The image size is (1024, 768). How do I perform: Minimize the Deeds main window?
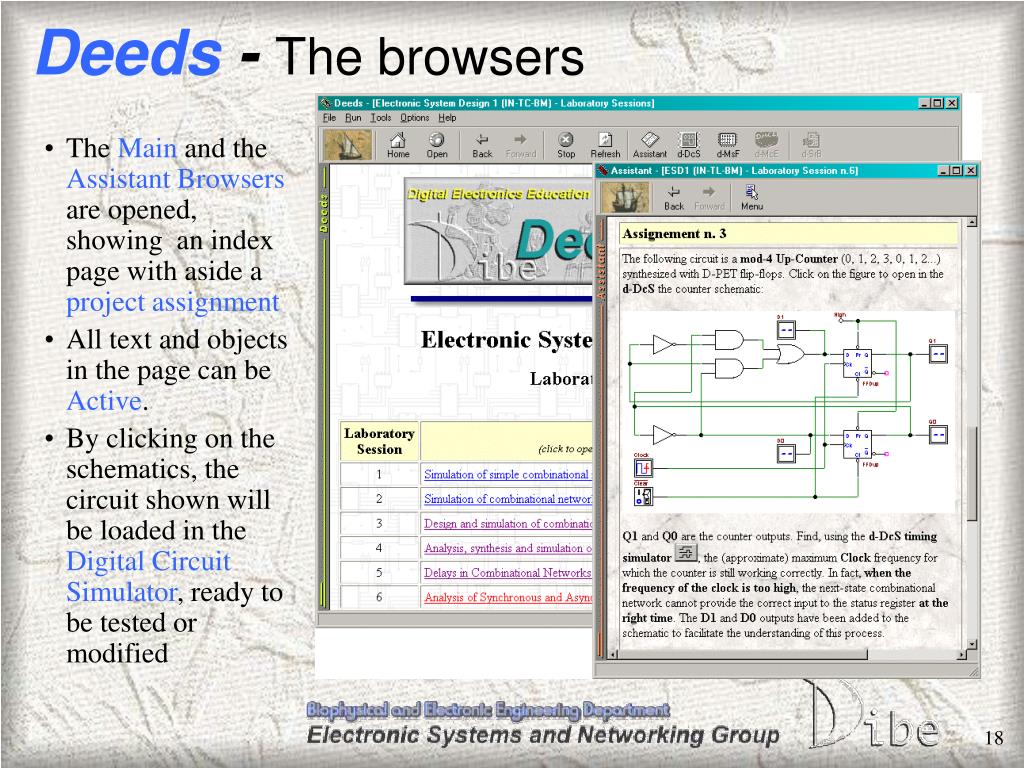pos(925,103)
